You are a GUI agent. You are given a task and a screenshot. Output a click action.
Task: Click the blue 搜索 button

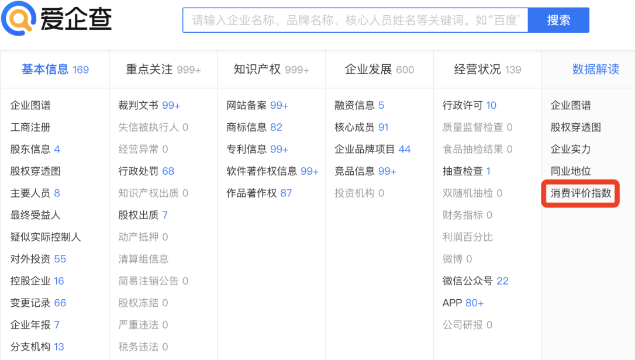click(558, 20)
